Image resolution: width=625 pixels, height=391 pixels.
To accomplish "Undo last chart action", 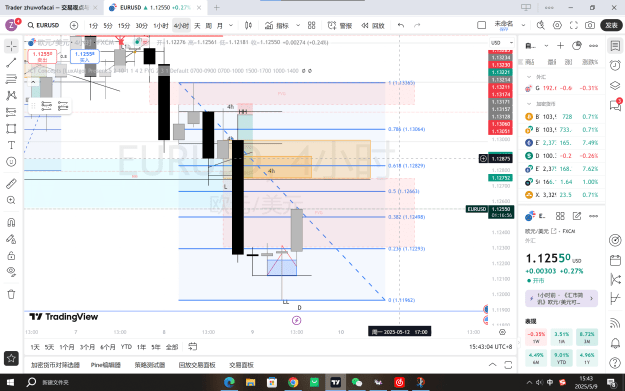I will pyautogui.click(x=401, y=26).
